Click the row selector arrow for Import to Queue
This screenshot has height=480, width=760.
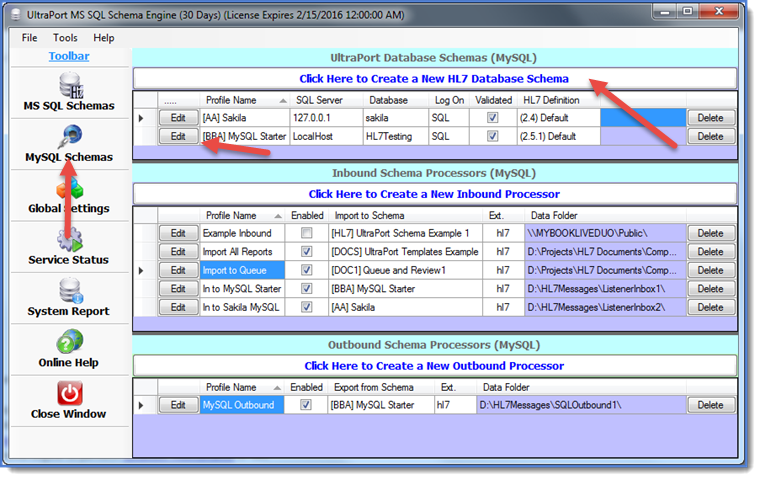tap(142, 271)
